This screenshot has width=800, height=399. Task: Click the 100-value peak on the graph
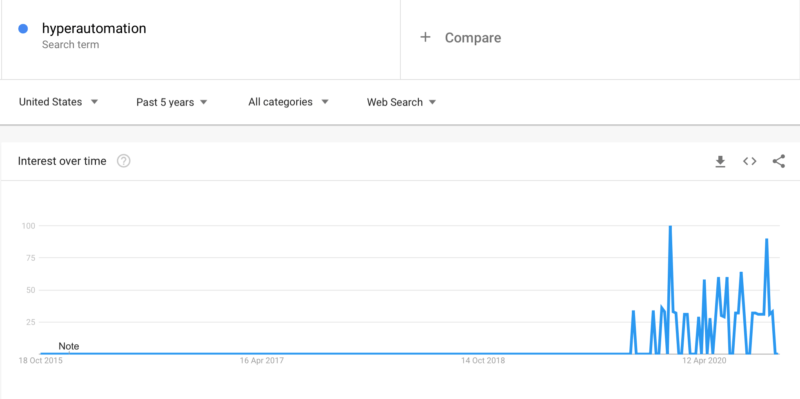670,226
